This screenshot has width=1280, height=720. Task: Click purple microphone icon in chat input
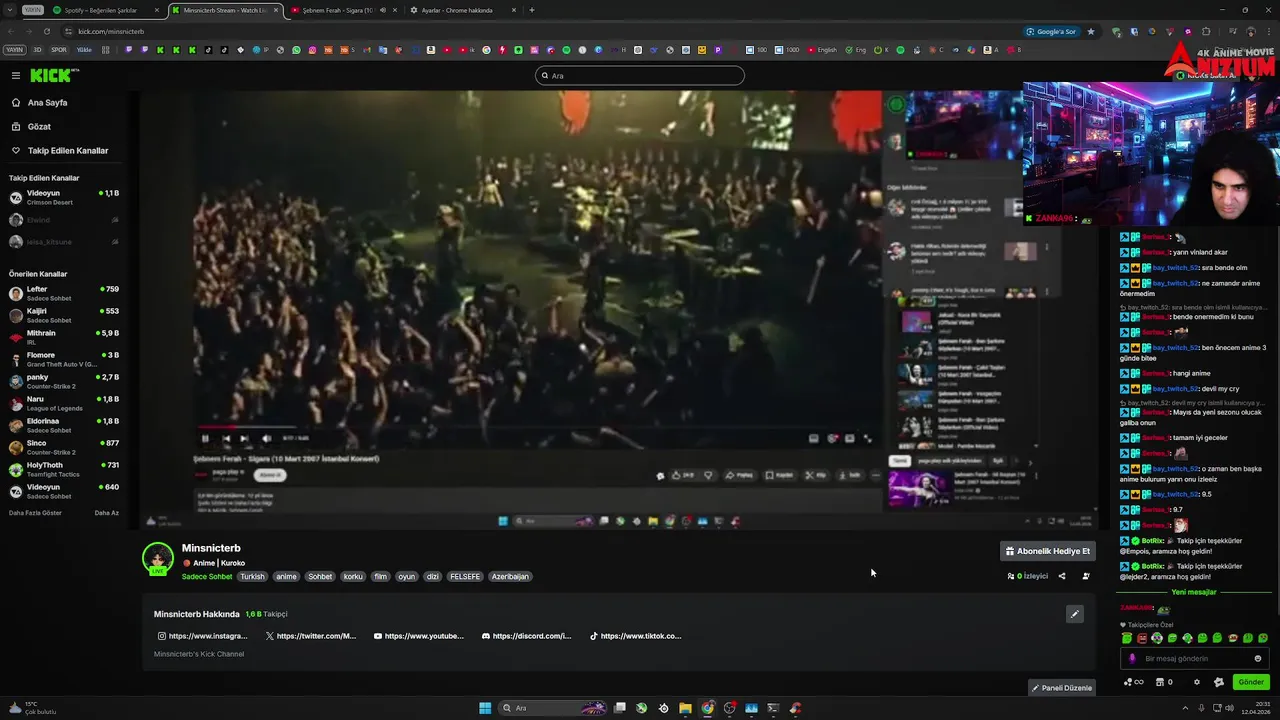1132,659
